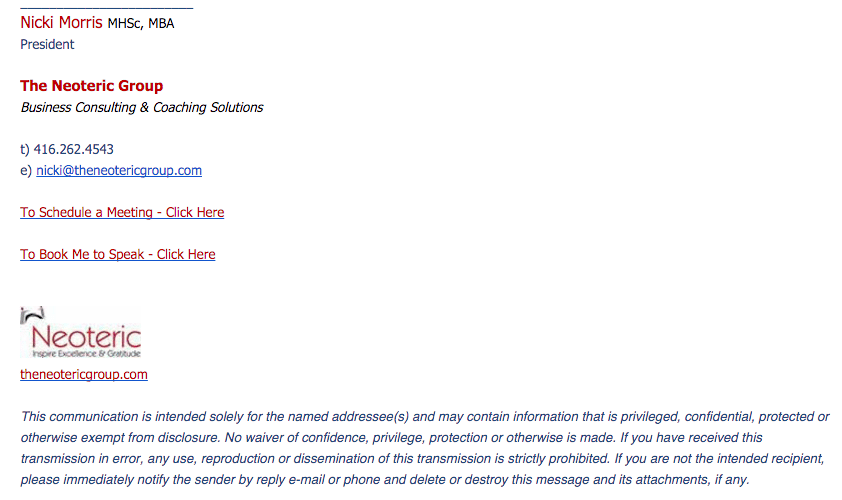Viewport: 842px width, 500px height.
Task: Open the 'To Book Me to Speak' link
Action: tap(118, 254)
